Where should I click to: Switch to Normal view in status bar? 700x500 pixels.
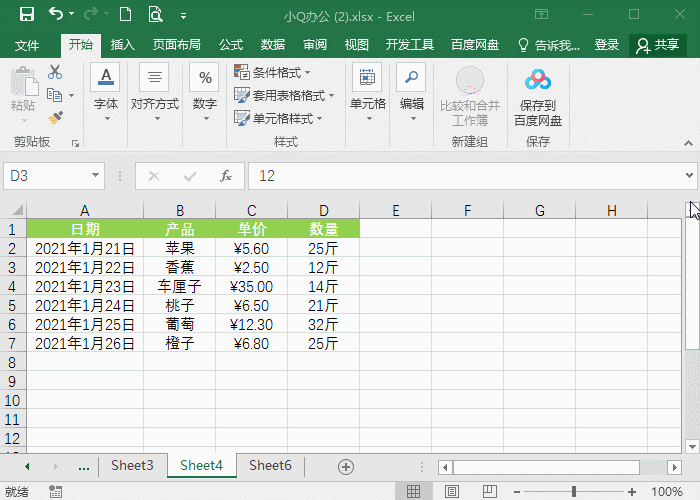(x=413, y=492)
